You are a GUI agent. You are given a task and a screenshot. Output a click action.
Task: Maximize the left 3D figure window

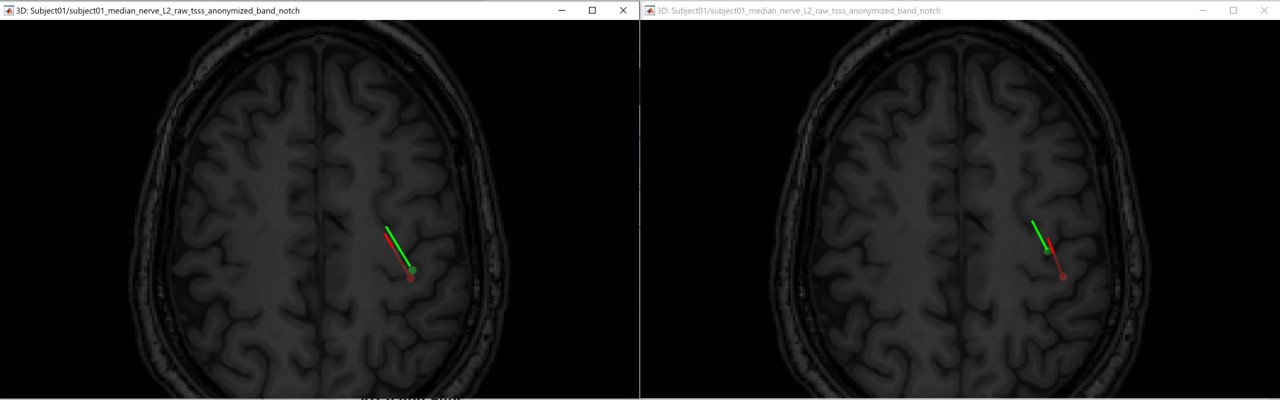[592, 10]
